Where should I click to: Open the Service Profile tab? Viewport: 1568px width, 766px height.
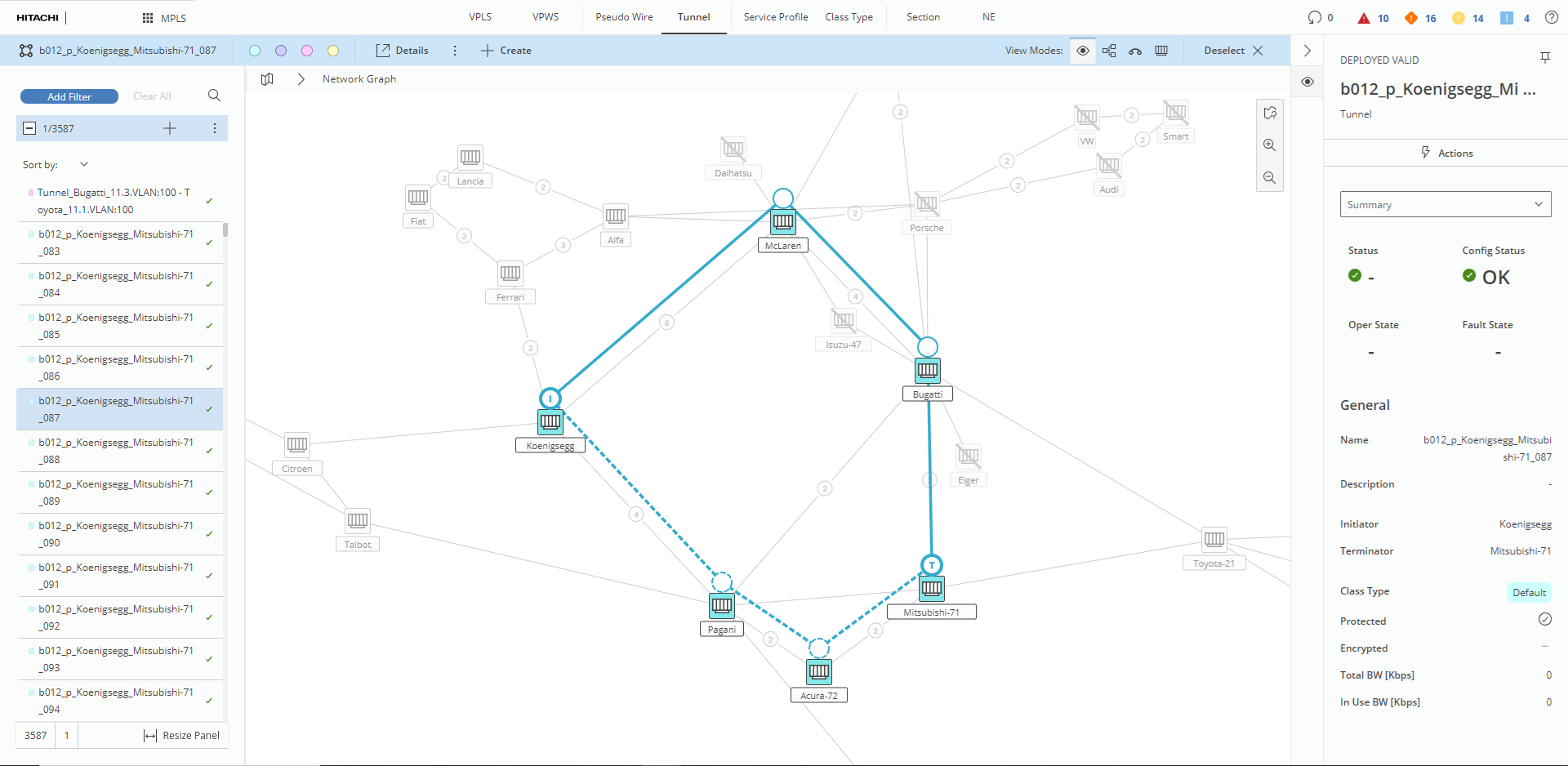pos(775,17)
